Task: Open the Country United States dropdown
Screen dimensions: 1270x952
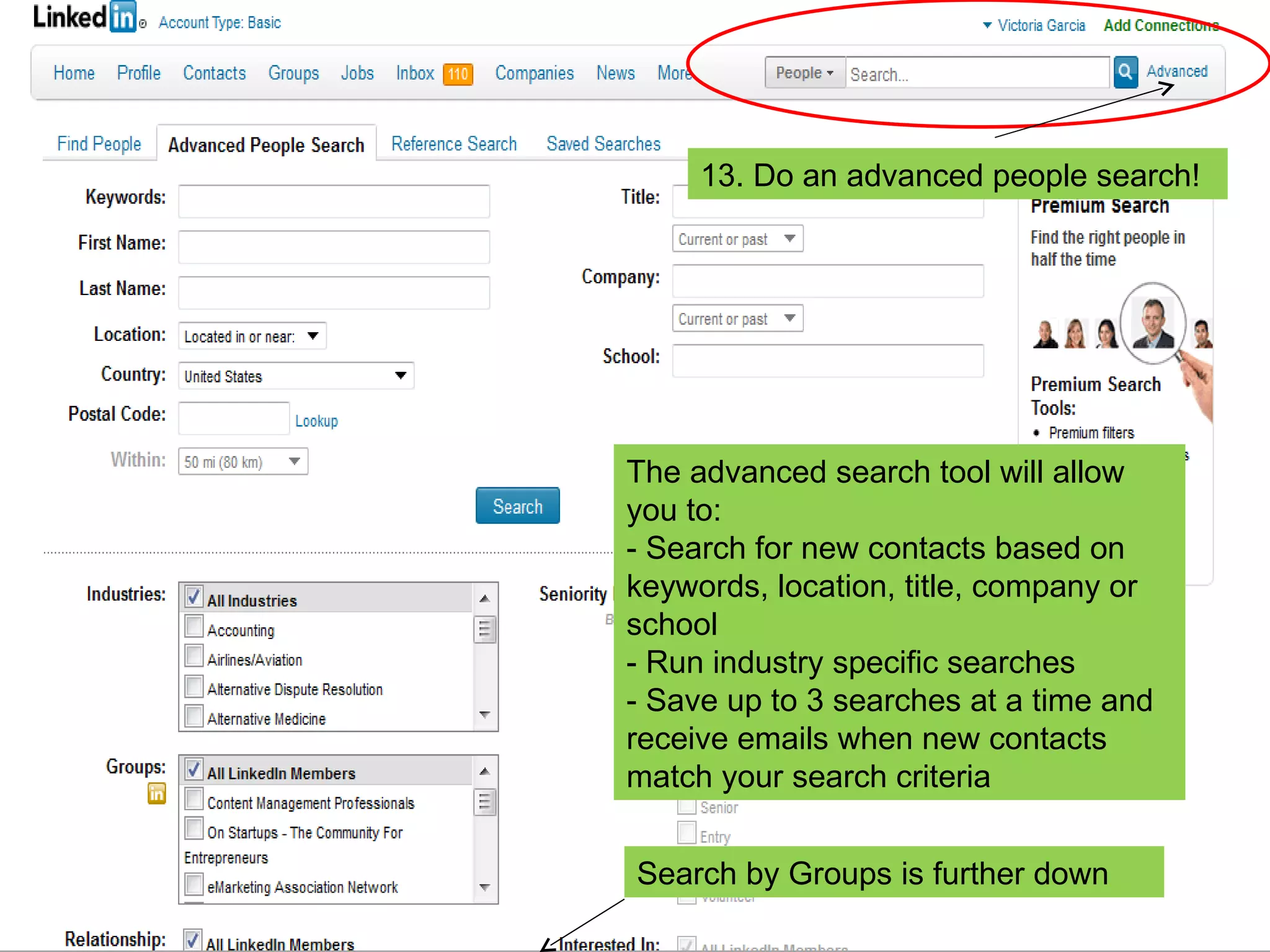Action: pos(296,376)
